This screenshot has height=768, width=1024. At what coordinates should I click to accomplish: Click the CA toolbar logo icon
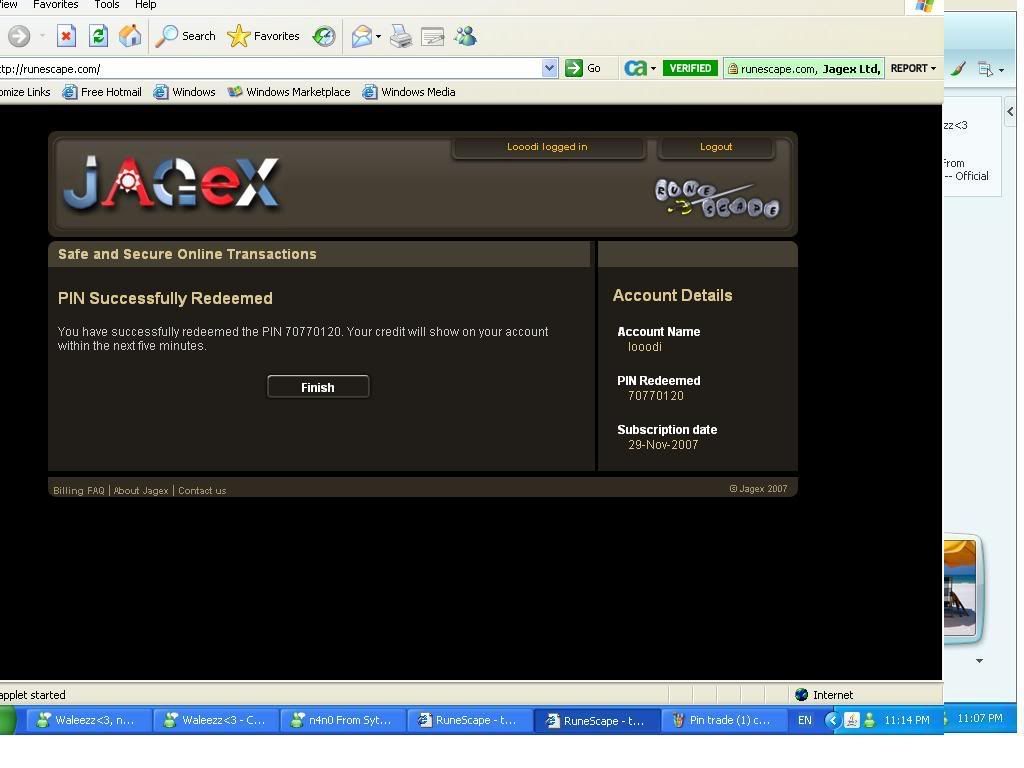[635, 68]
